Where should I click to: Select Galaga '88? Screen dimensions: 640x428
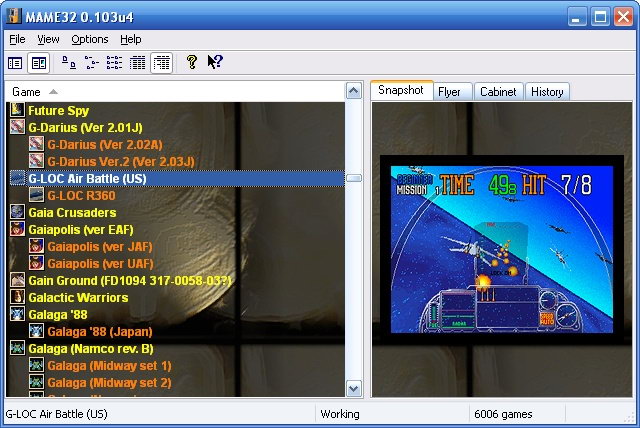[58, 315]
